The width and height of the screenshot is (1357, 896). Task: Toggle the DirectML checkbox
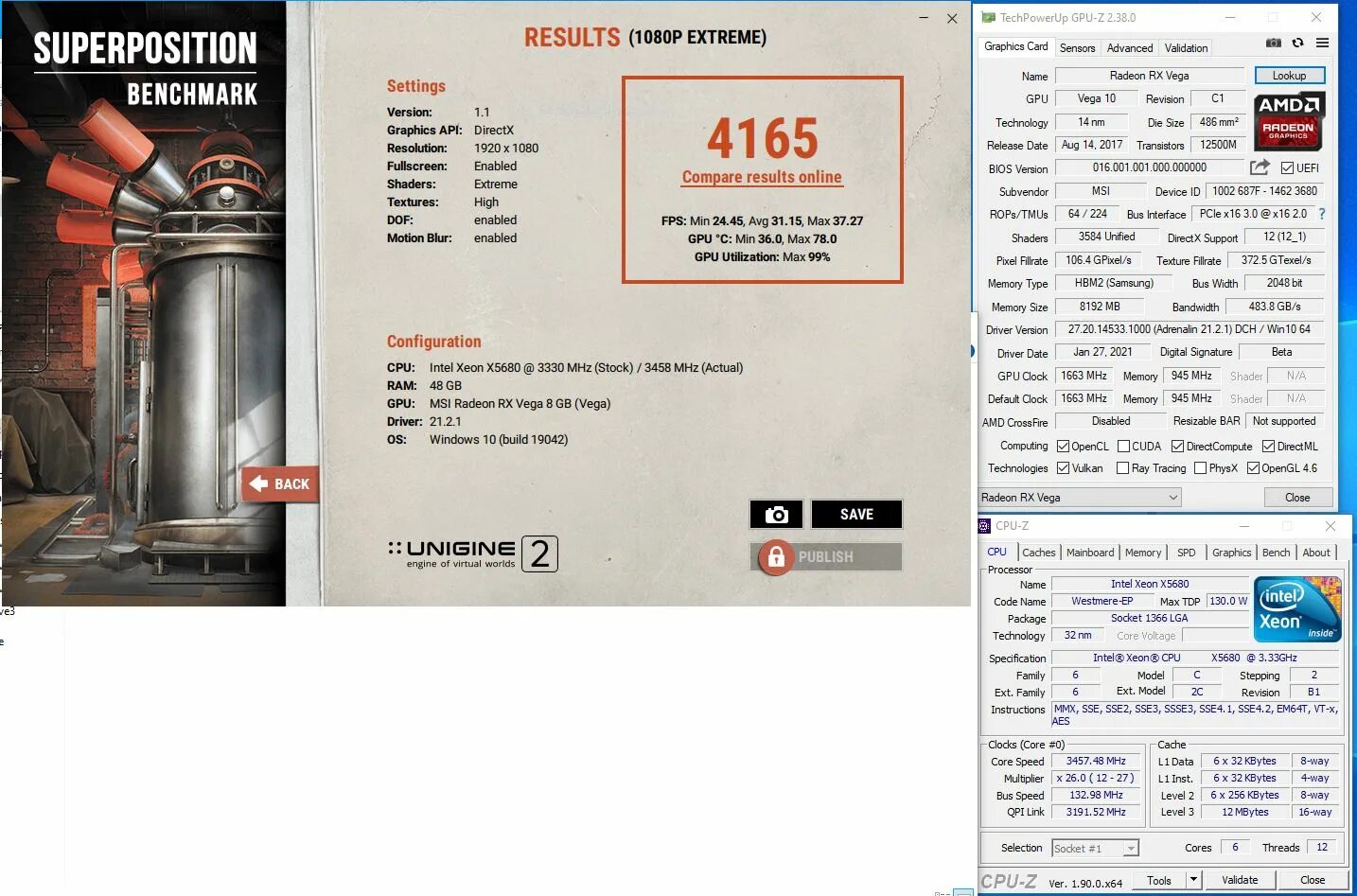point(1268,447)
